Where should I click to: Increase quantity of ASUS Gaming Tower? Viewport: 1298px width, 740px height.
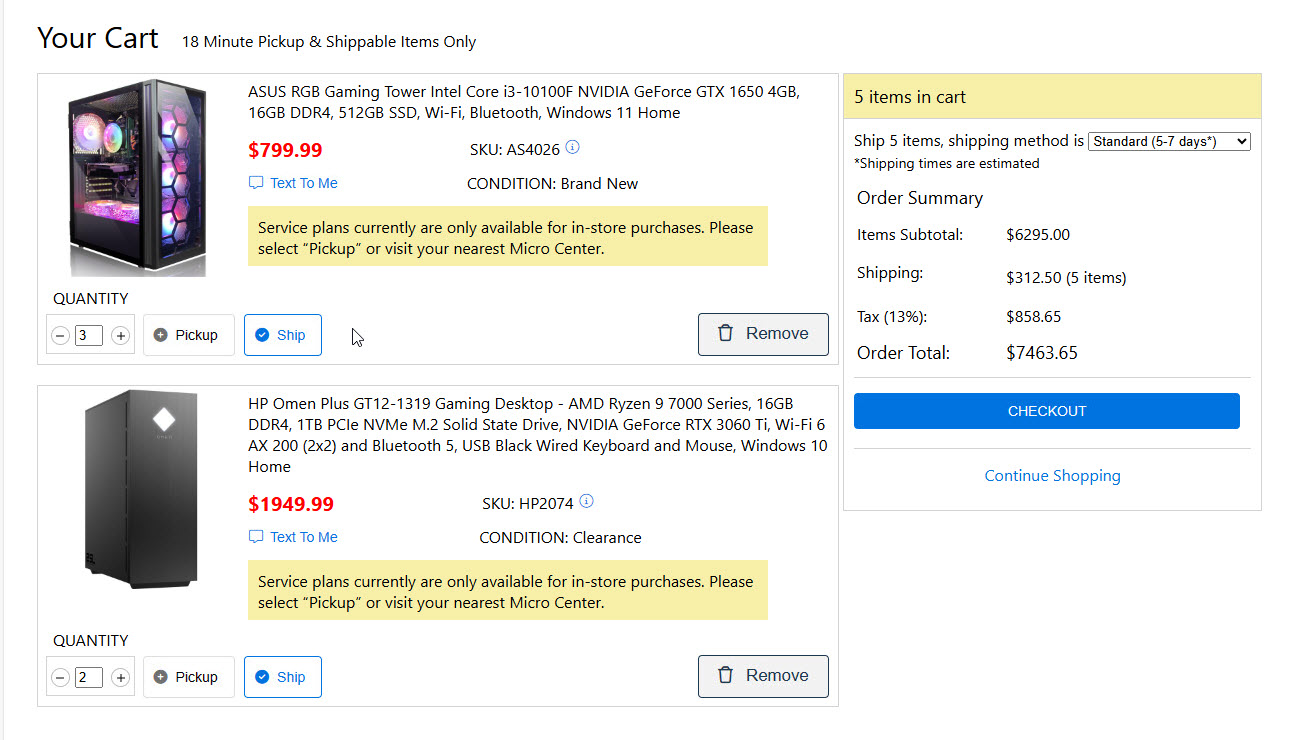pyautogui.click(x=121, y=336)
